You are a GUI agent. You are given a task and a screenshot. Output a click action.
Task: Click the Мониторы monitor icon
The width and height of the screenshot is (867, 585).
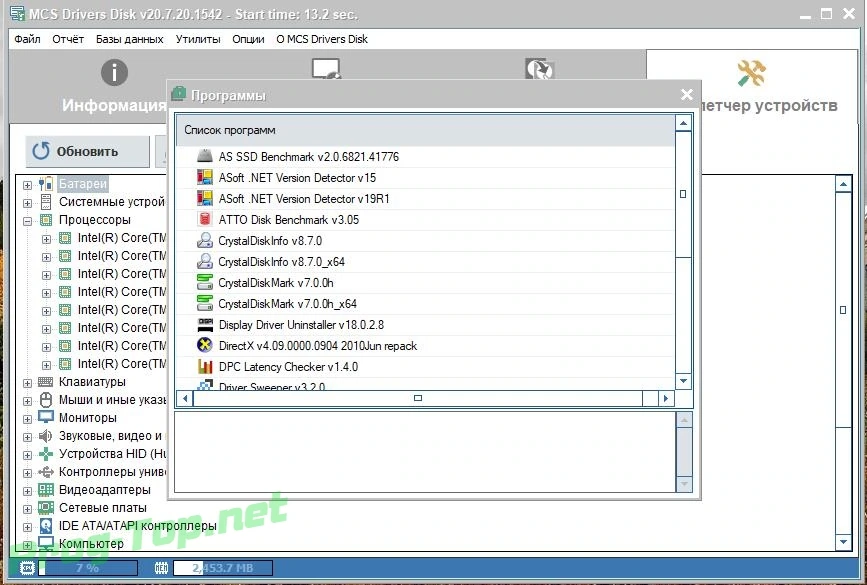pos(46,417)
